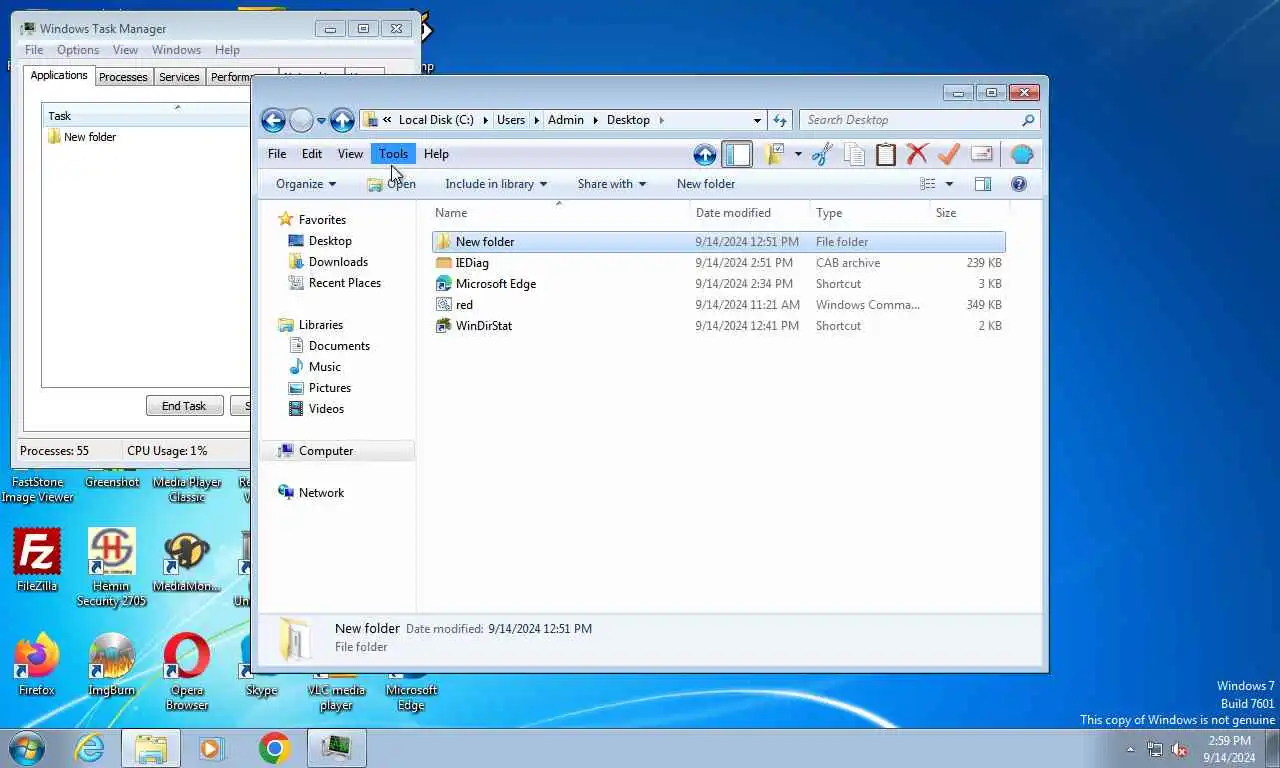The width and height of the screenshot is (1280, 768).
Task: Open Downloads in Favorites
Action: 338,262
